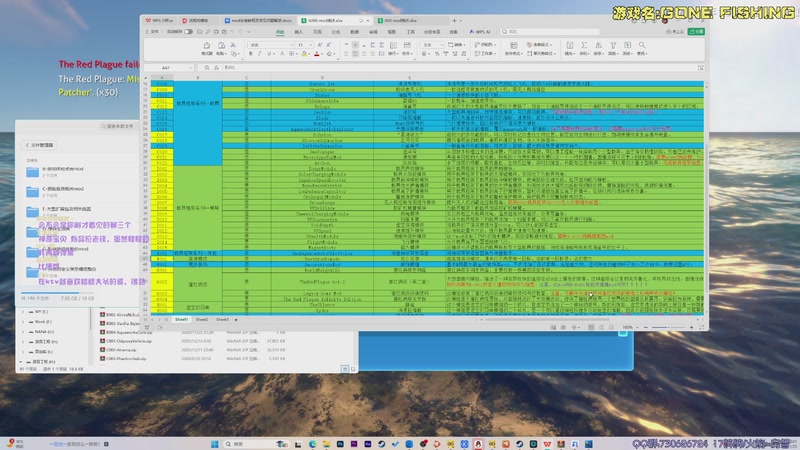Click the Freeze panes icon in WPS
The width and height of the screenshot is (800, 450).
628,45
